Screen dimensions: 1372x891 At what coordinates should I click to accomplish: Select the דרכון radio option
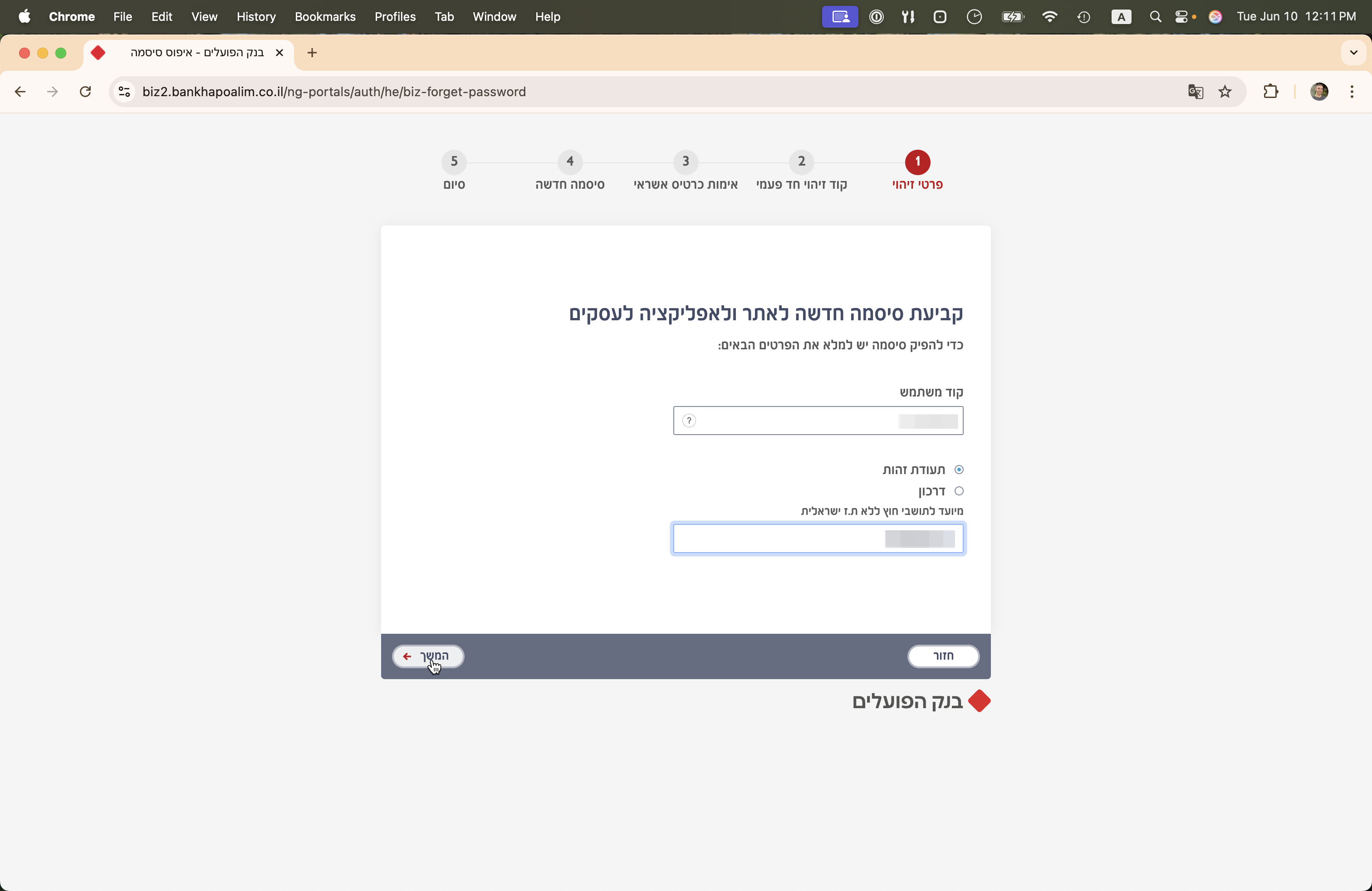click(x=959, y=491)
